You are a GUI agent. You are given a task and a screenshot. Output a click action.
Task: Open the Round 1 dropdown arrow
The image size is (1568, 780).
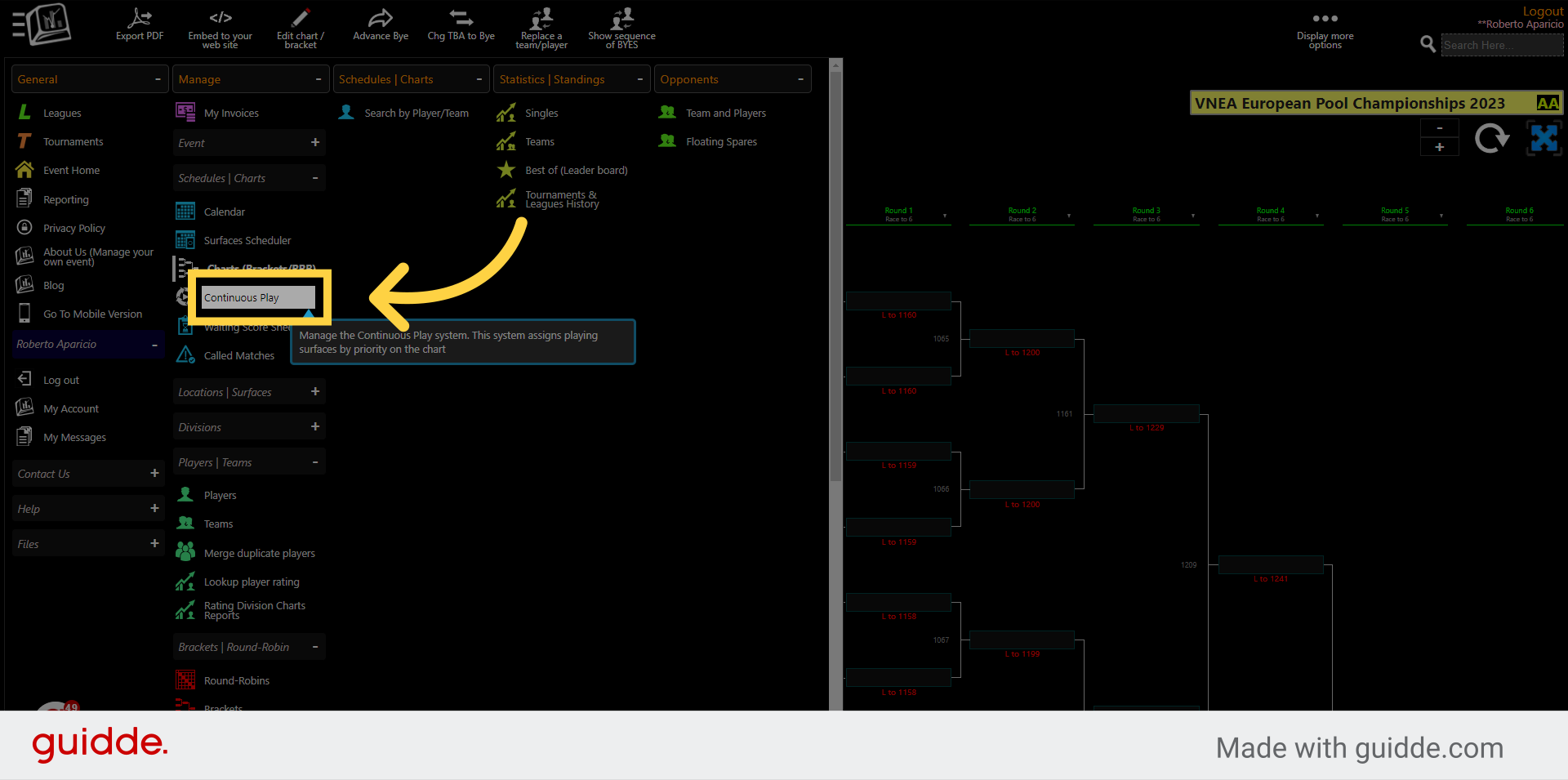tap(947, 216)
